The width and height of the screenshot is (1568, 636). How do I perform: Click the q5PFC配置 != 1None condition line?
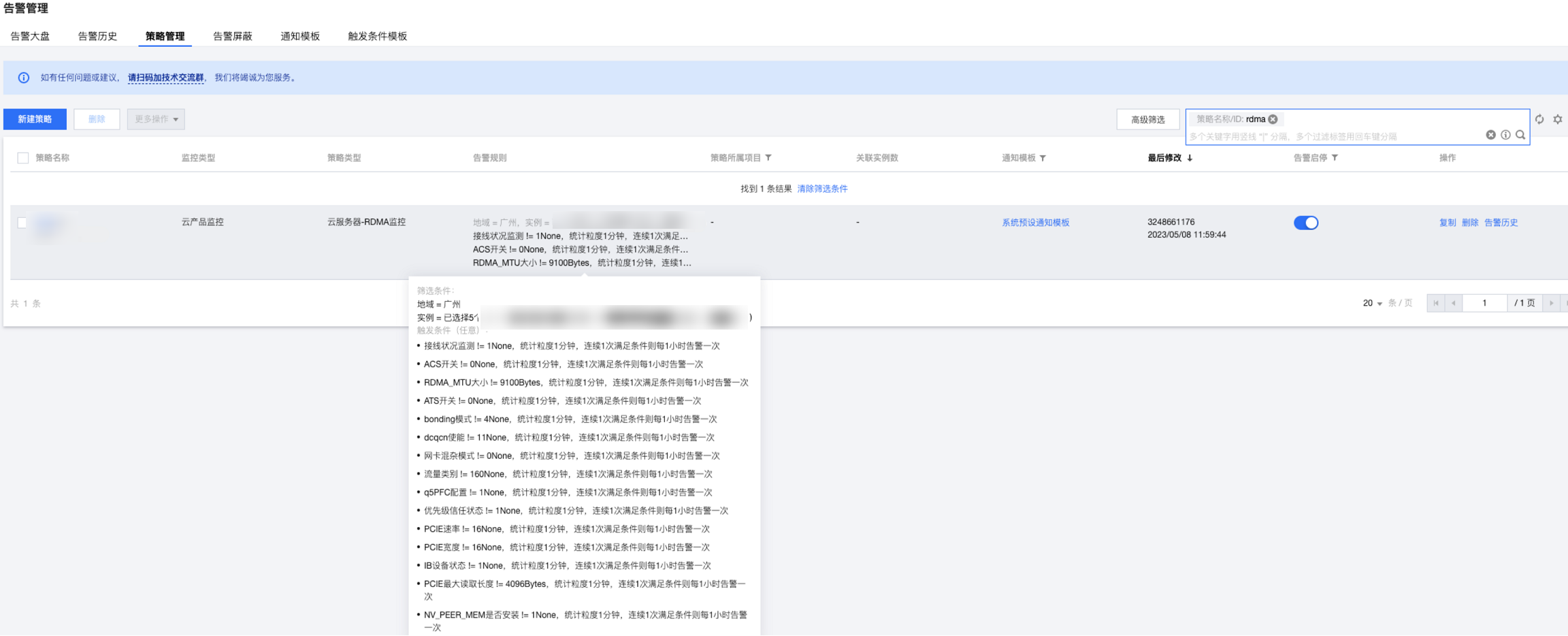pos(568,492)
